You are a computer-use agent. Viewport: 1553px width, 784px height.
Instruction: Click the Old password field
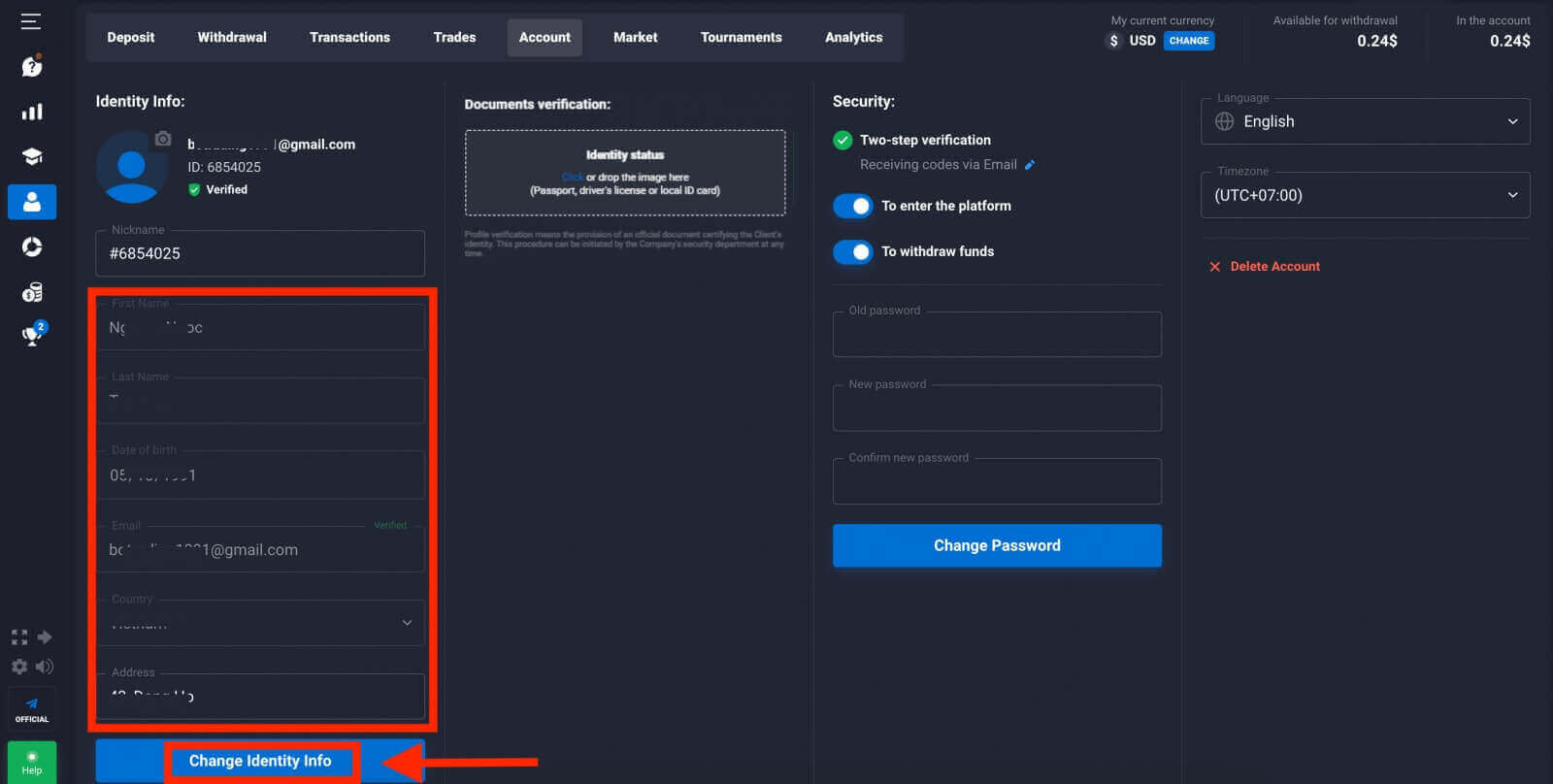[997, 335]
